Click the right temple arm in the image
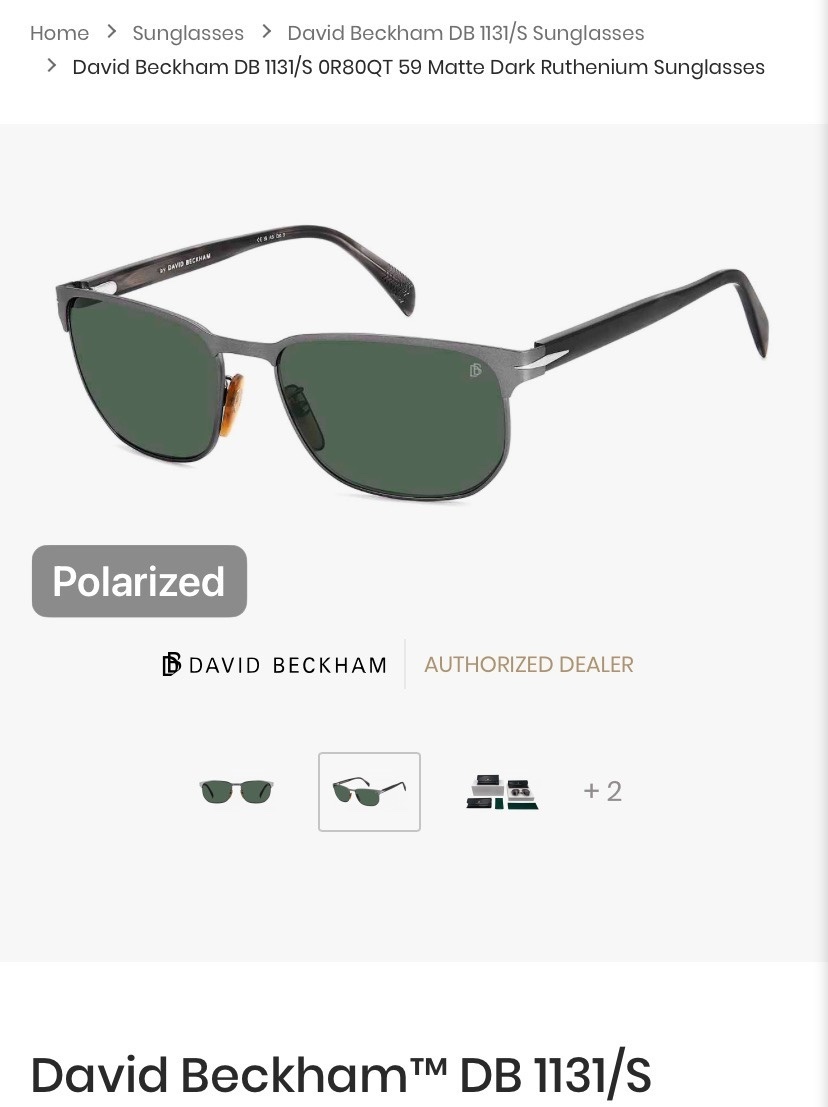Viewport: 828px width, 1107px height. pos(649,314)
